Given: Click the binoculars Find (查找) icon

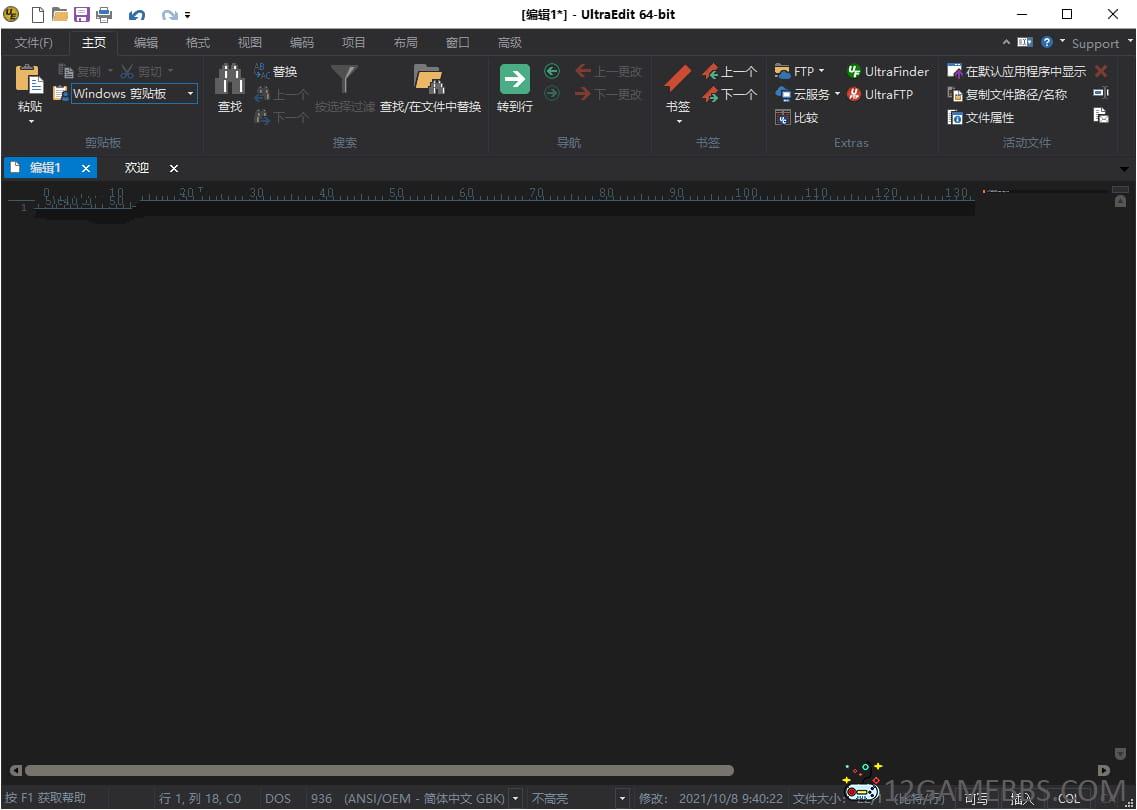Looking at the screenshot, I should [x=230, y=80].
